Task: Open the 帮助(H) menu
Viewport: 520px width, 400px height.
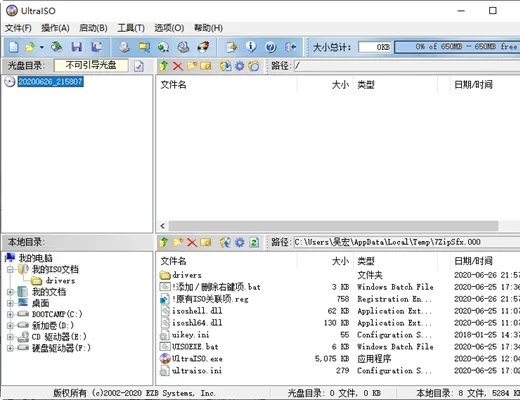Action: pos(208,28)
